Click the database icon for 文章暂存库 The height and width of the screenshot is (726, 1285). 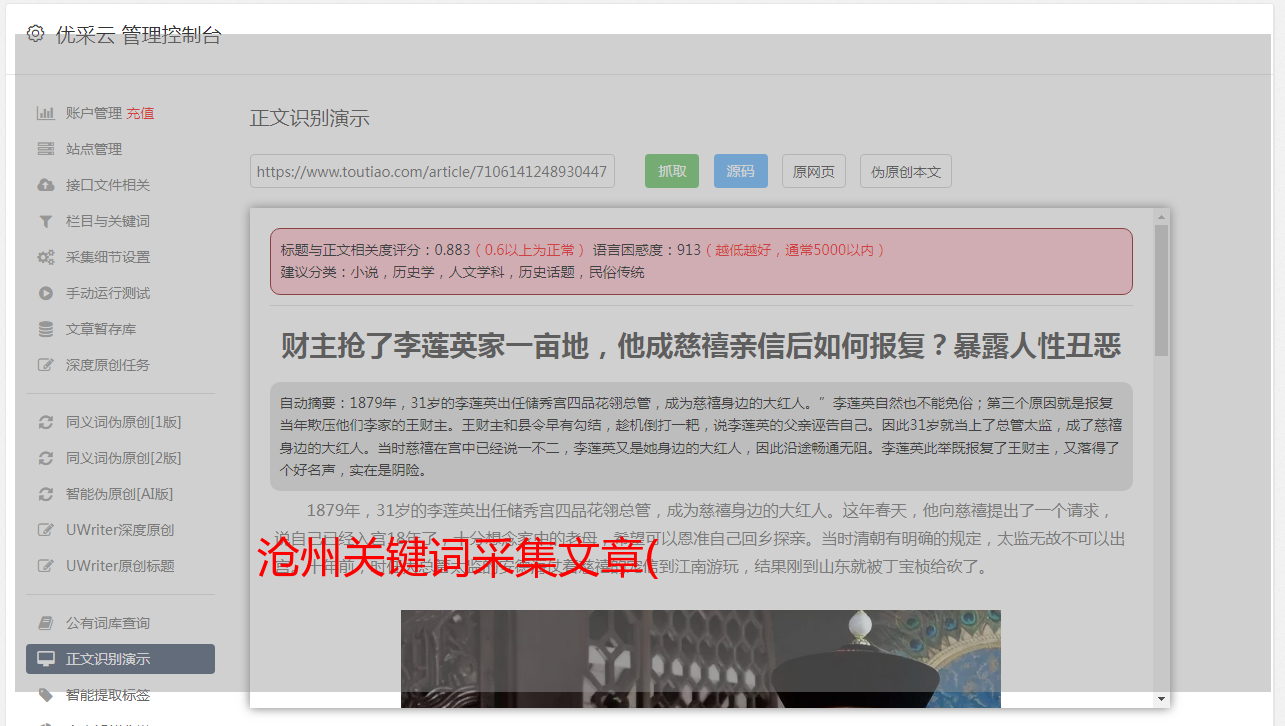[x=45, y=329]
